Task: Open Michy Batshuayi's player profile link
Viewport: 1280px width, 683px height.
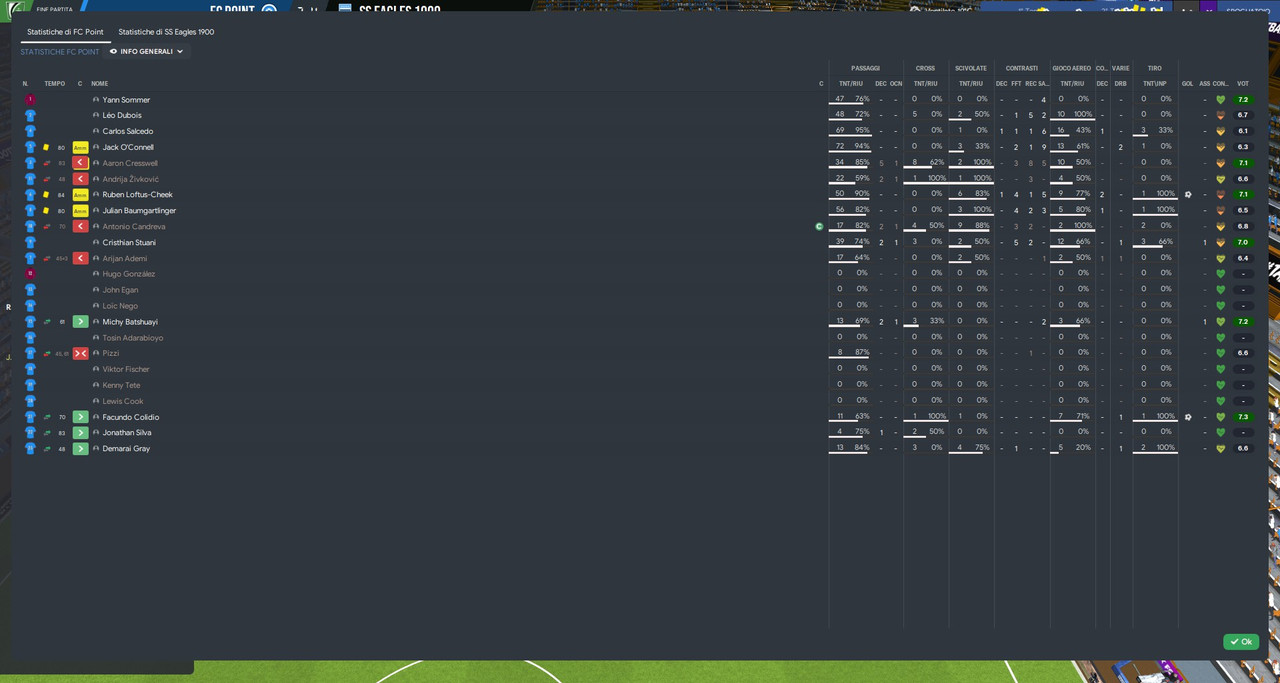Action: click(130, 322)
